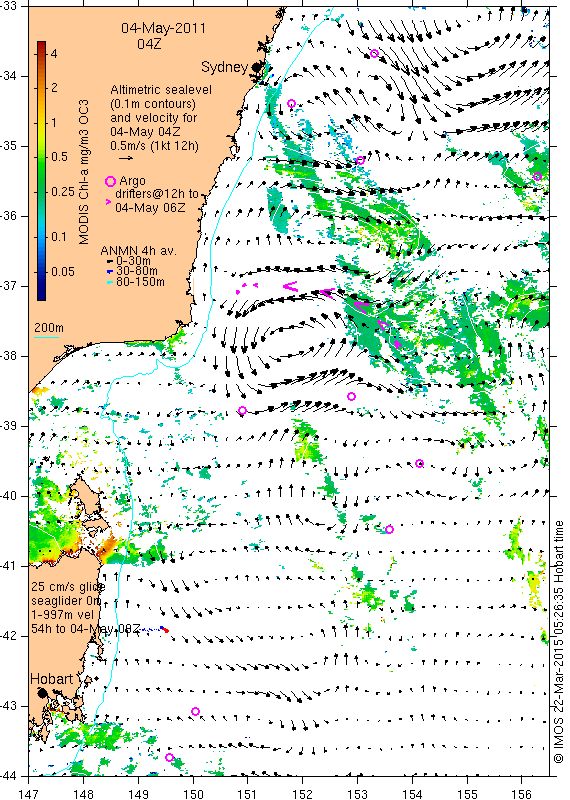Viewport: 570px width, 800px height.
Task: Select Argo float circle near 43.1S 150E
Action: [195, 711]
